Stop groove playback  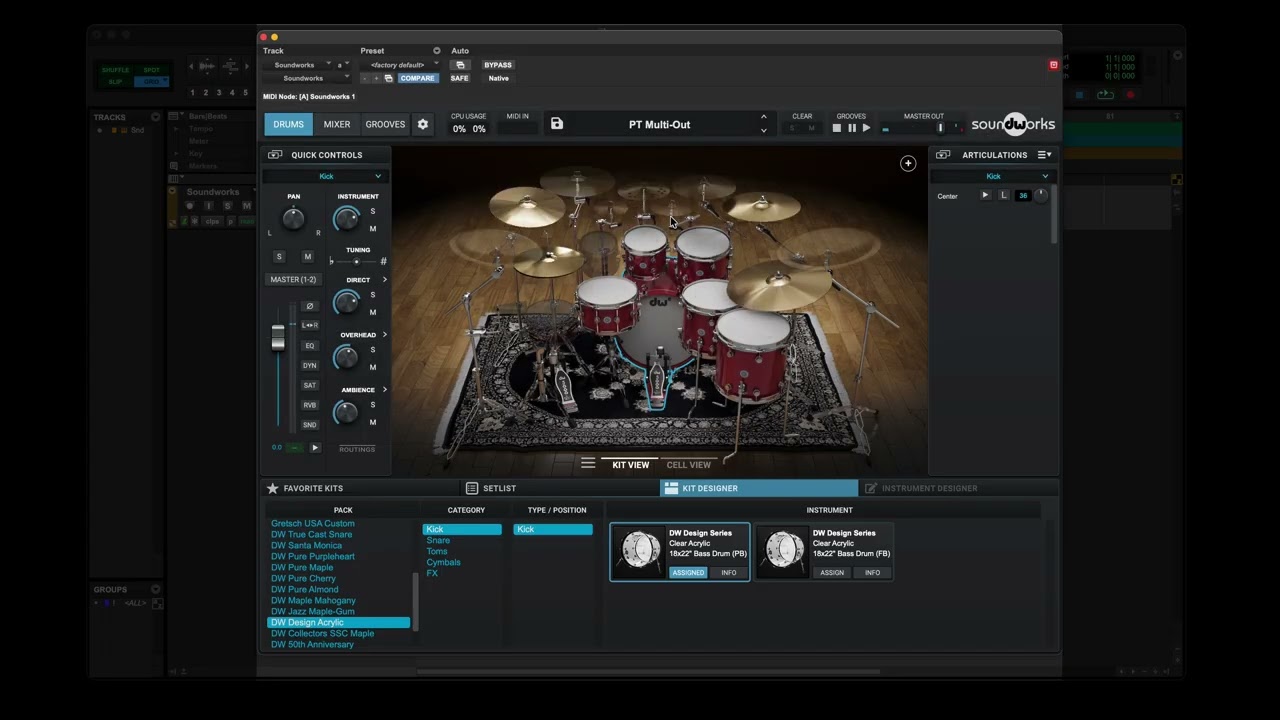coord(837,128)
